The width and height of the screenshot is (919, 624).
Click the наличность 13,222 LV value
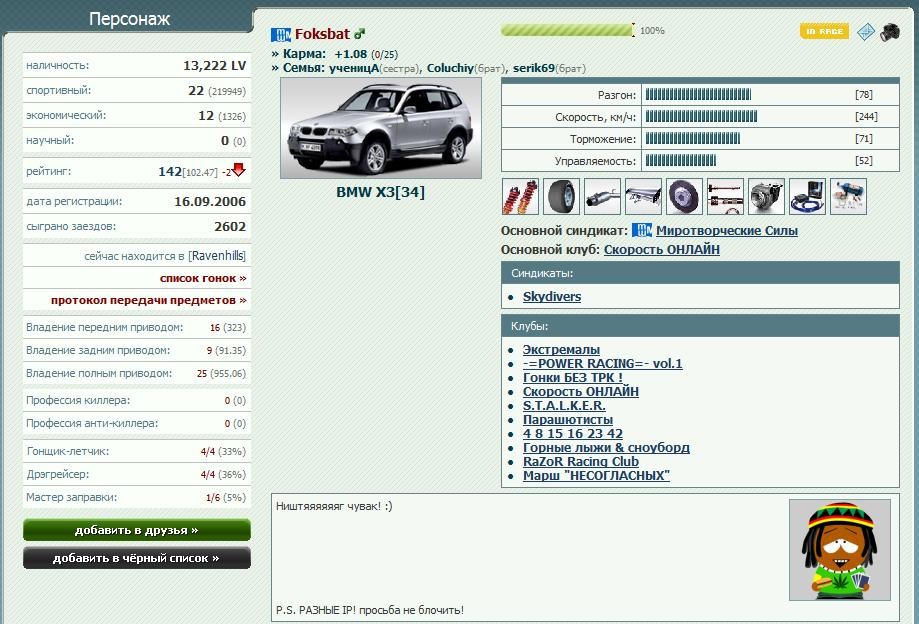pos(215,66)
